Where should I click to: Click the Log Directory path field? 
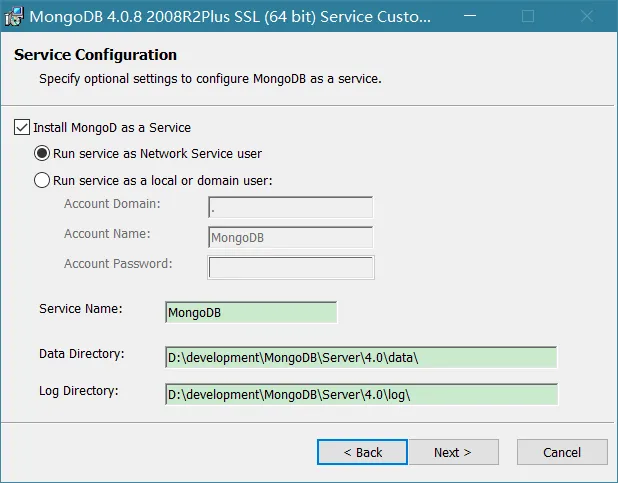pos(360,394)
